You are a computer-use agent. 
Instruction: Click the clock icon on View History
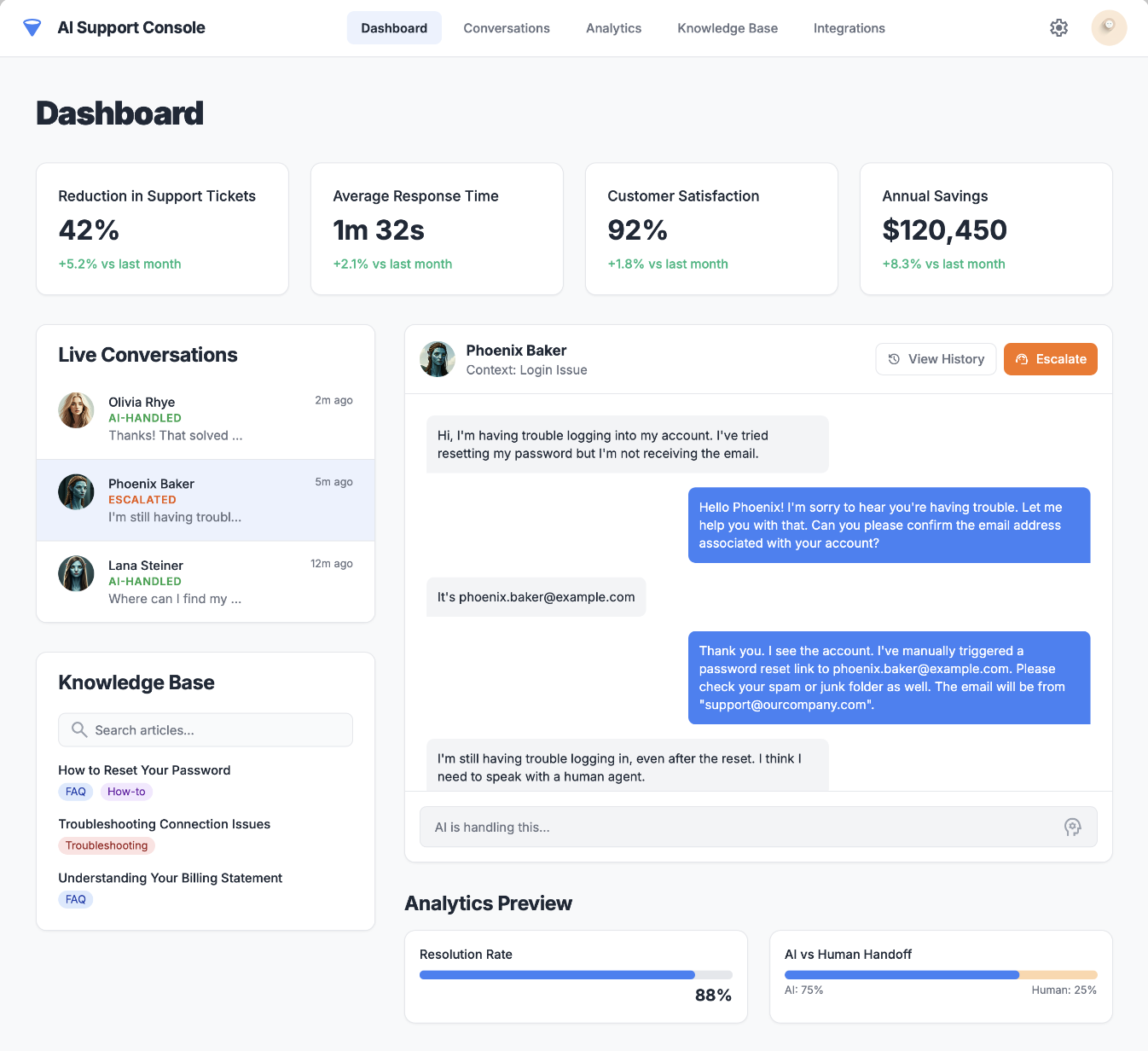pos(894,358)
